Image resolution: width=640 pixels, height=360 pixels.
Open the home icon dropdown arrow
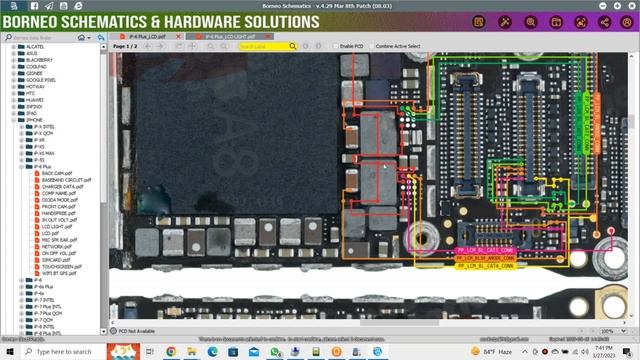click(89, 38)
